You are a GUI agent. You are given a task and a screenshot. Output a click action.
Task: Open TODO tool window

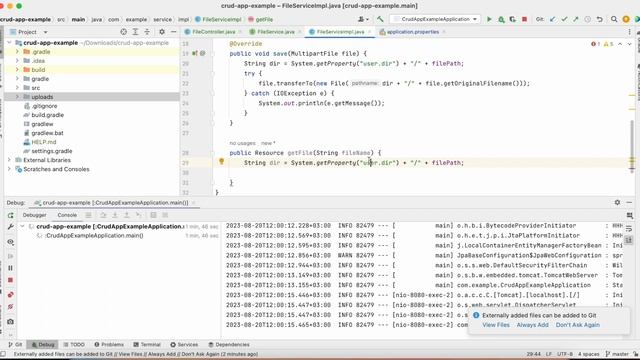tap(74, 344)
